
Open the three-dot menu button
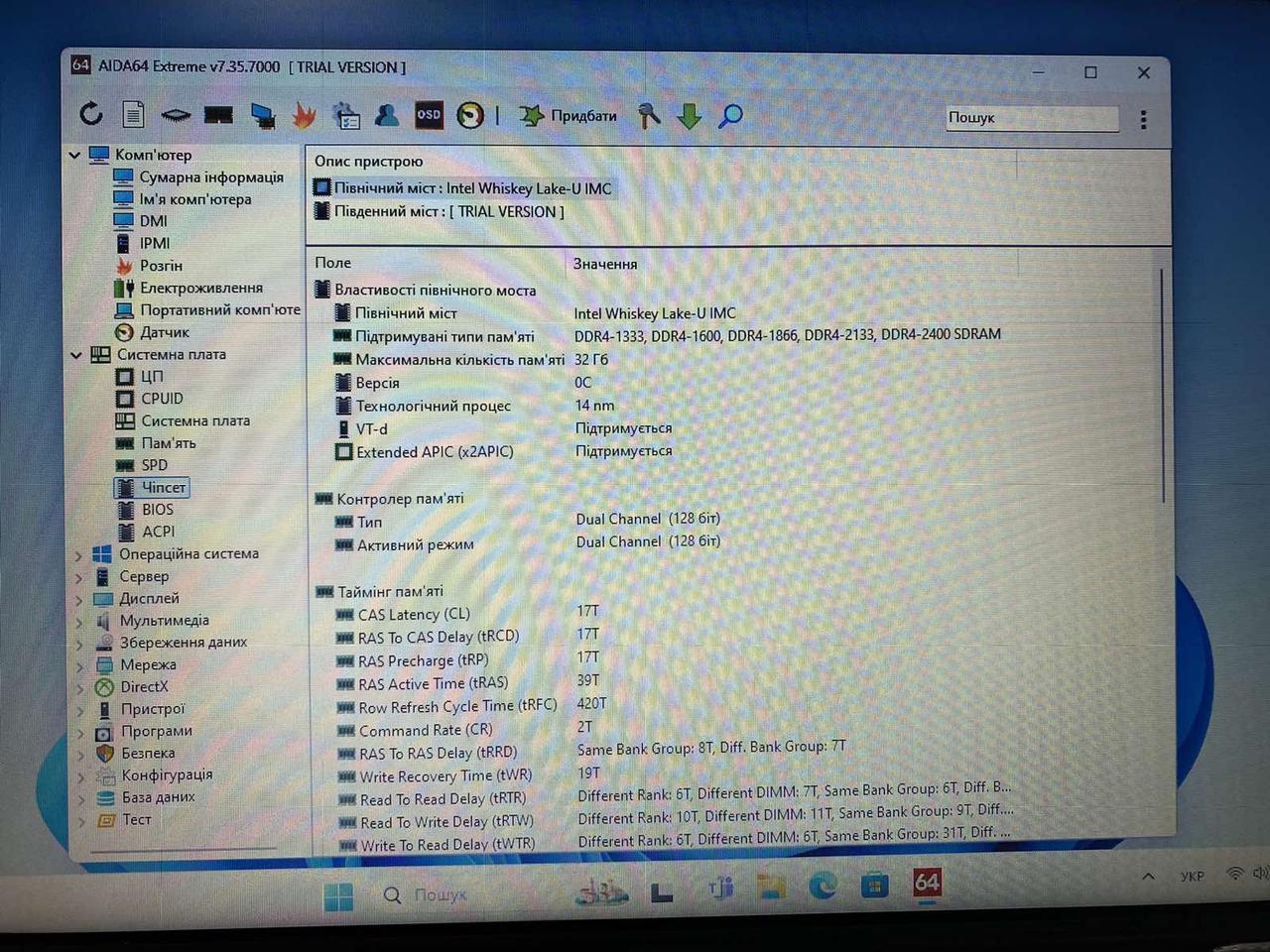click(1144, 119)
